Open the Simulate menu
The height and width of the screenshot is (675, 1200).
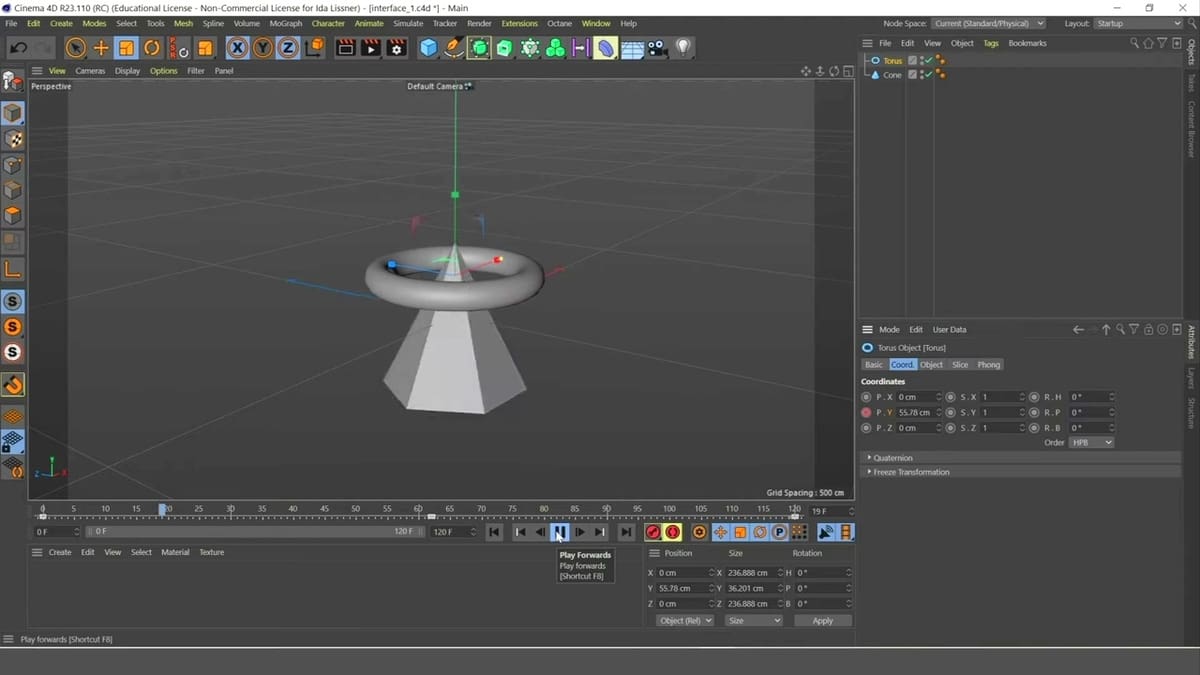click(x=408, y=23)
